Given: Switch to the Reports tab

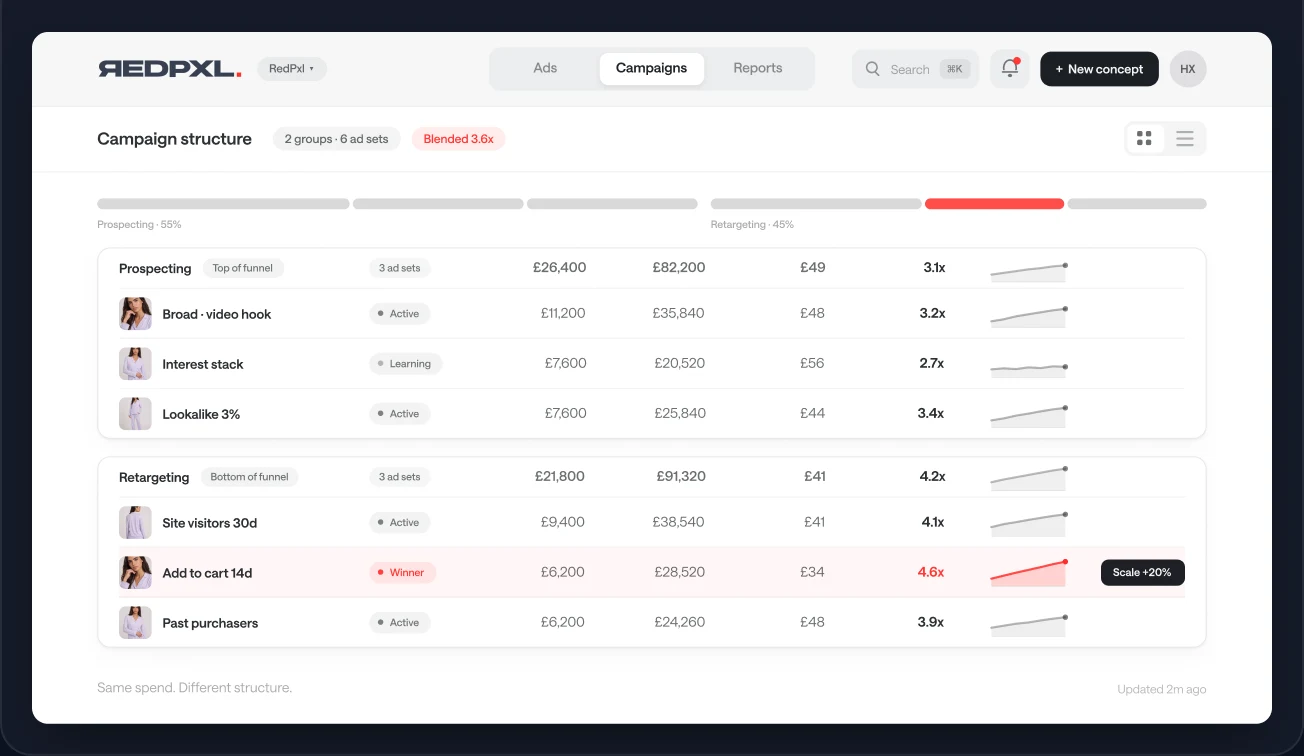Looking at the screenshot, I should pyautogui.click(x=758, y=69).
